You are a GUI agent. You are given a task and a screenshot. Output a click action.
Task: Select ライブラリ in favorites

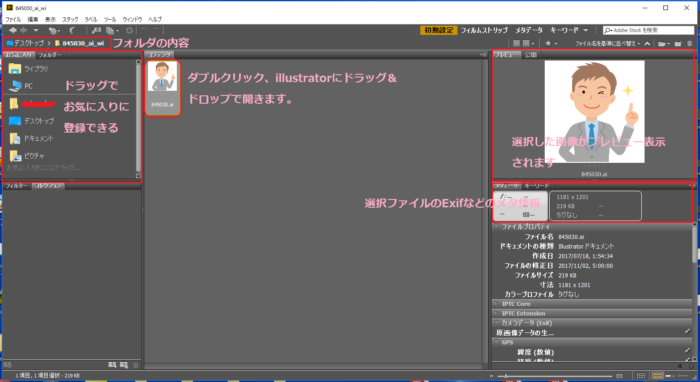(x=29, y=69)
